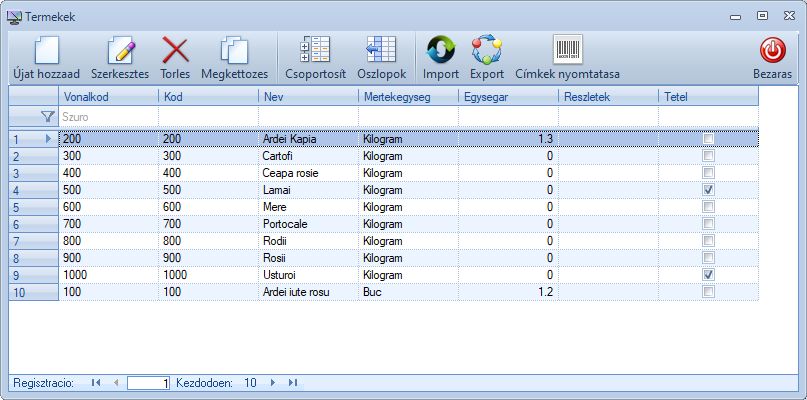
Task: Click the Mere name cell
Action: click(308, 206)
